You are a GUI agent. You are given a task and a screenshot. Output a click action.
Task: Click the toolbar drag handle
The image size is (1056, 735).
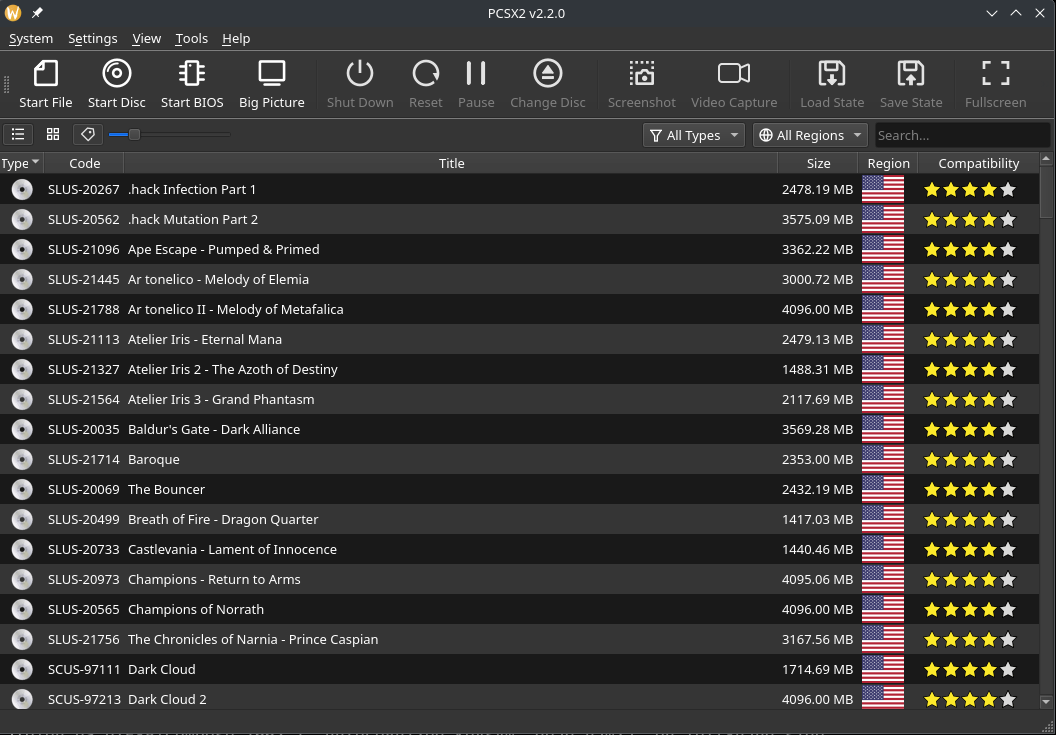click(x=7, y=84)
